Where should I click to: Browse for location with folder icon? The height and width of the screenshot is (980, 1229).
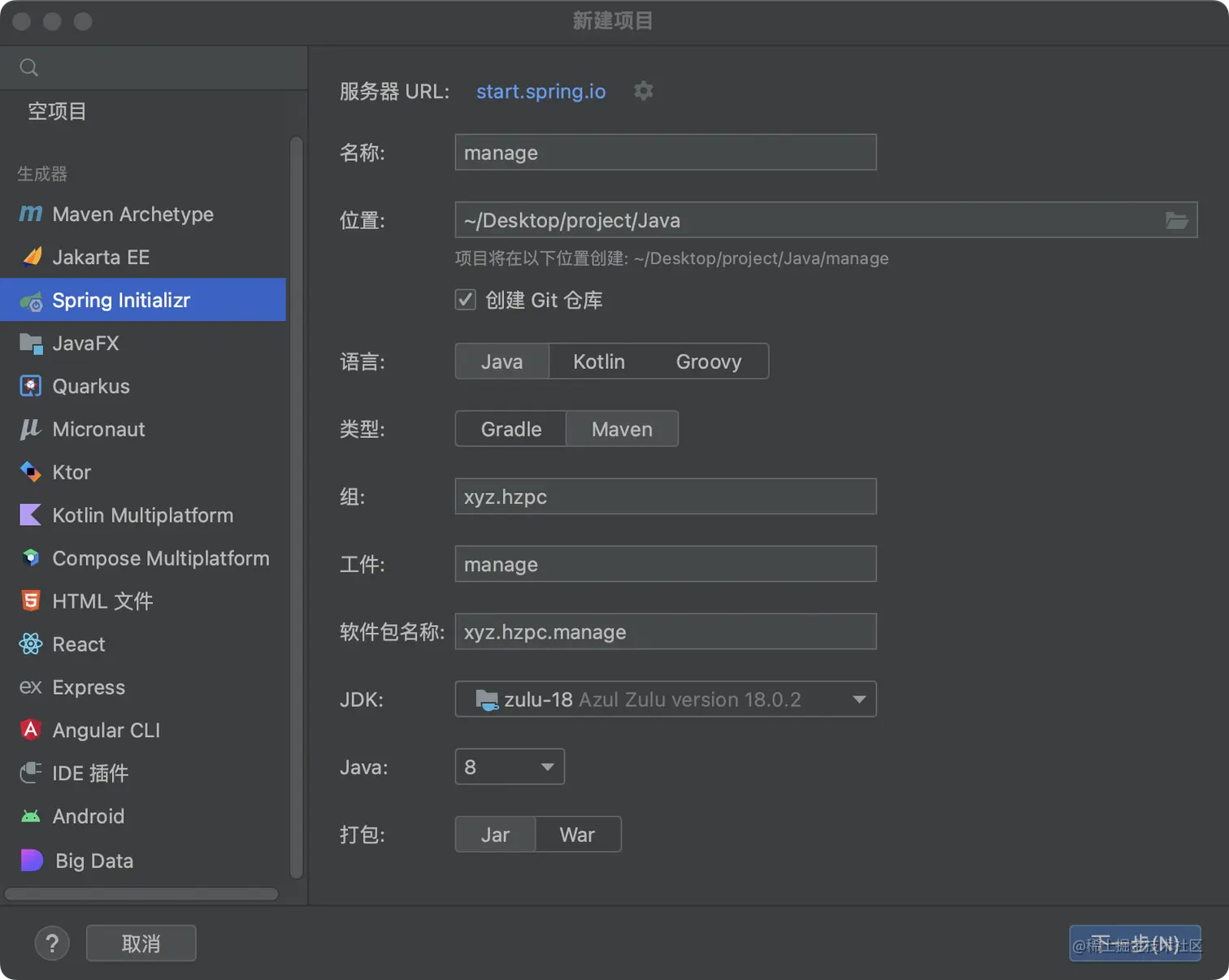click(1177, 220)
